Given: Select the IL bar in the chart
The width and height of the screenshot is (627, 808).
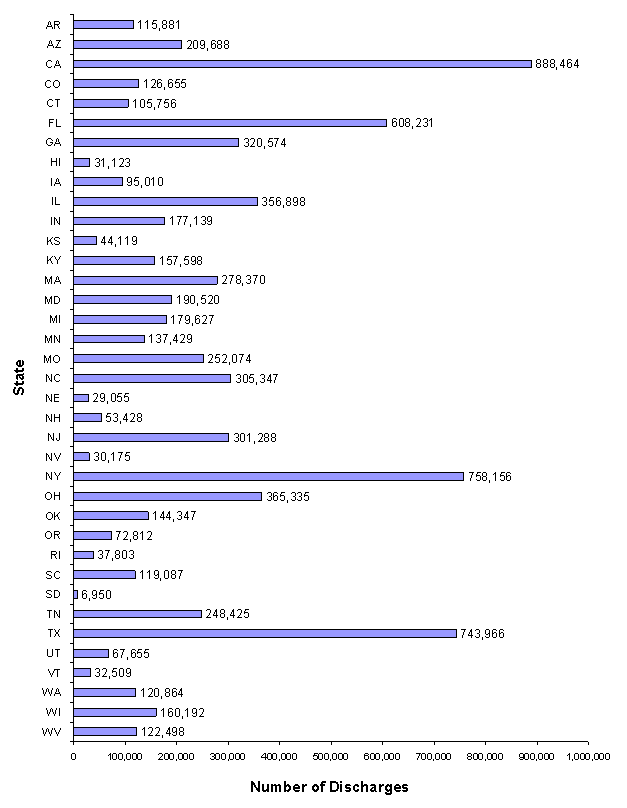Looking at the screenshot, I should coord(166,201).
